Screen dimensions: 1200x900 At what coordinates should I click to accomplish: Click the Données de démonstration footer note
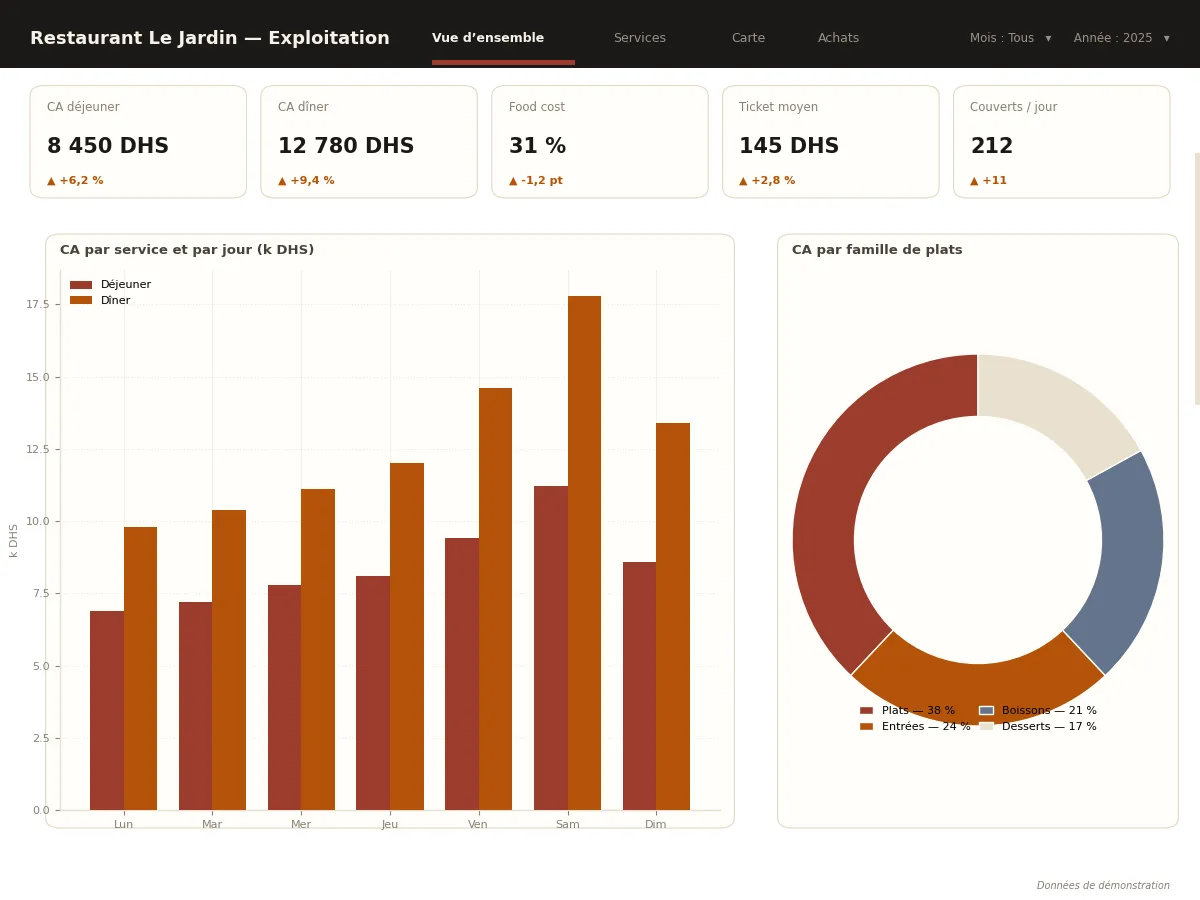pyautogui.click(x=1103, y=886)
